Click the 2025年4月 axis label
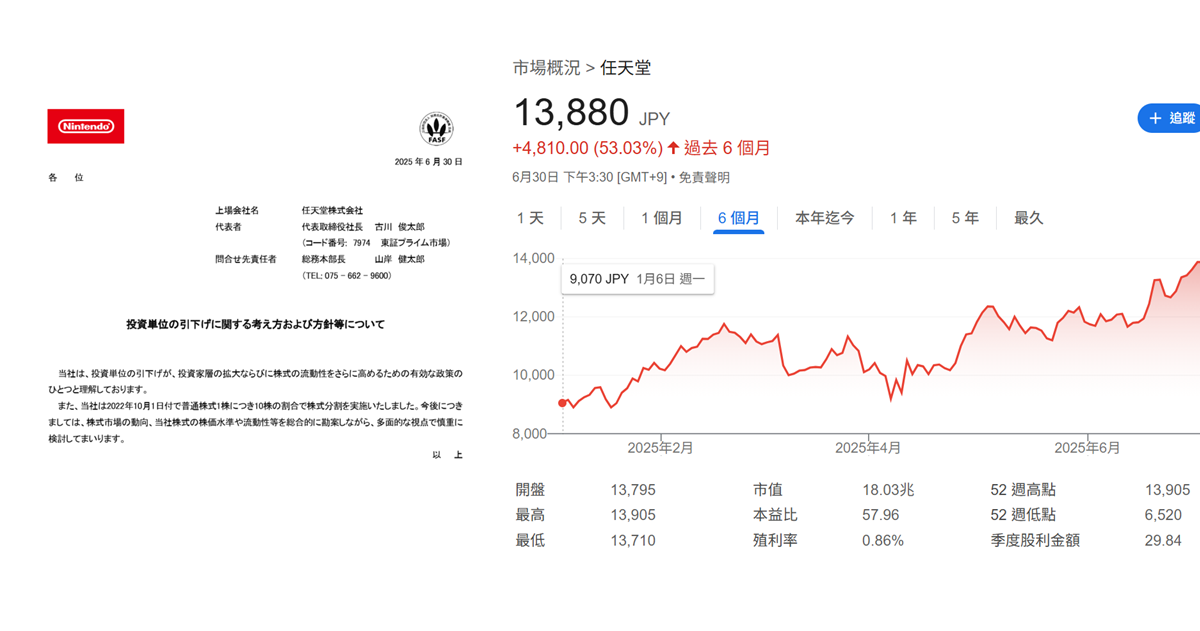The height and width of the screenshot is (631, 1200). (x=868, y=449)
